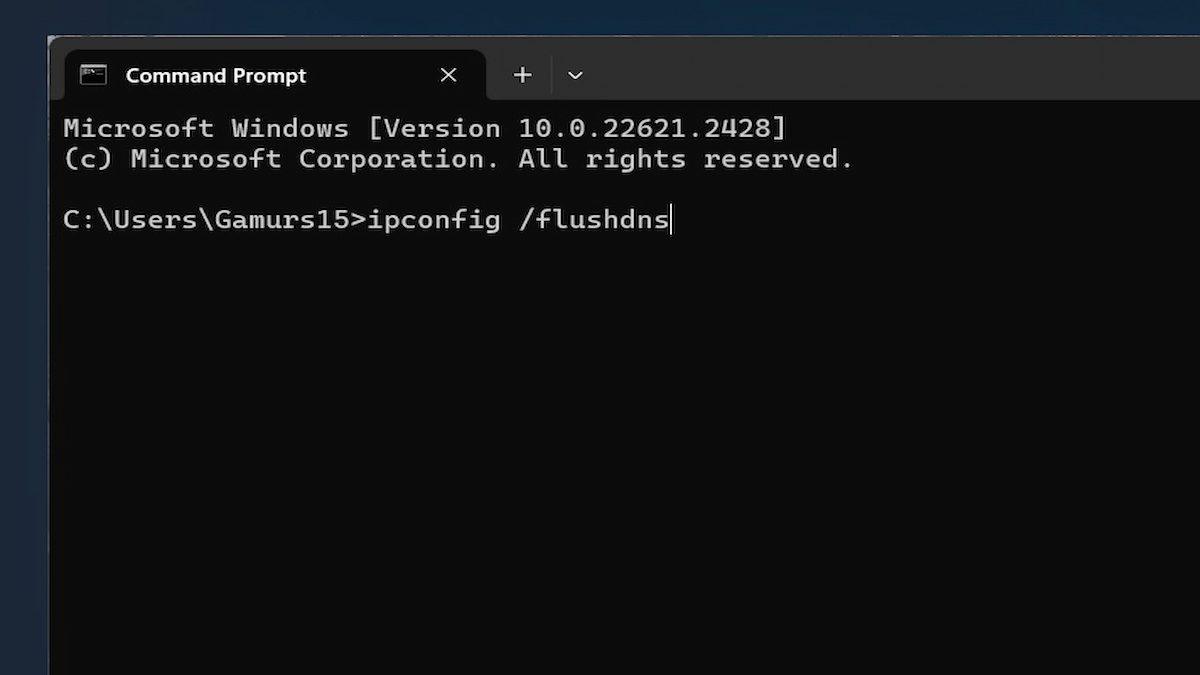The width and height of the screenshot is (1200, 675).
Task: Click the Command Prompt tab icon
Action: [93, 75]
